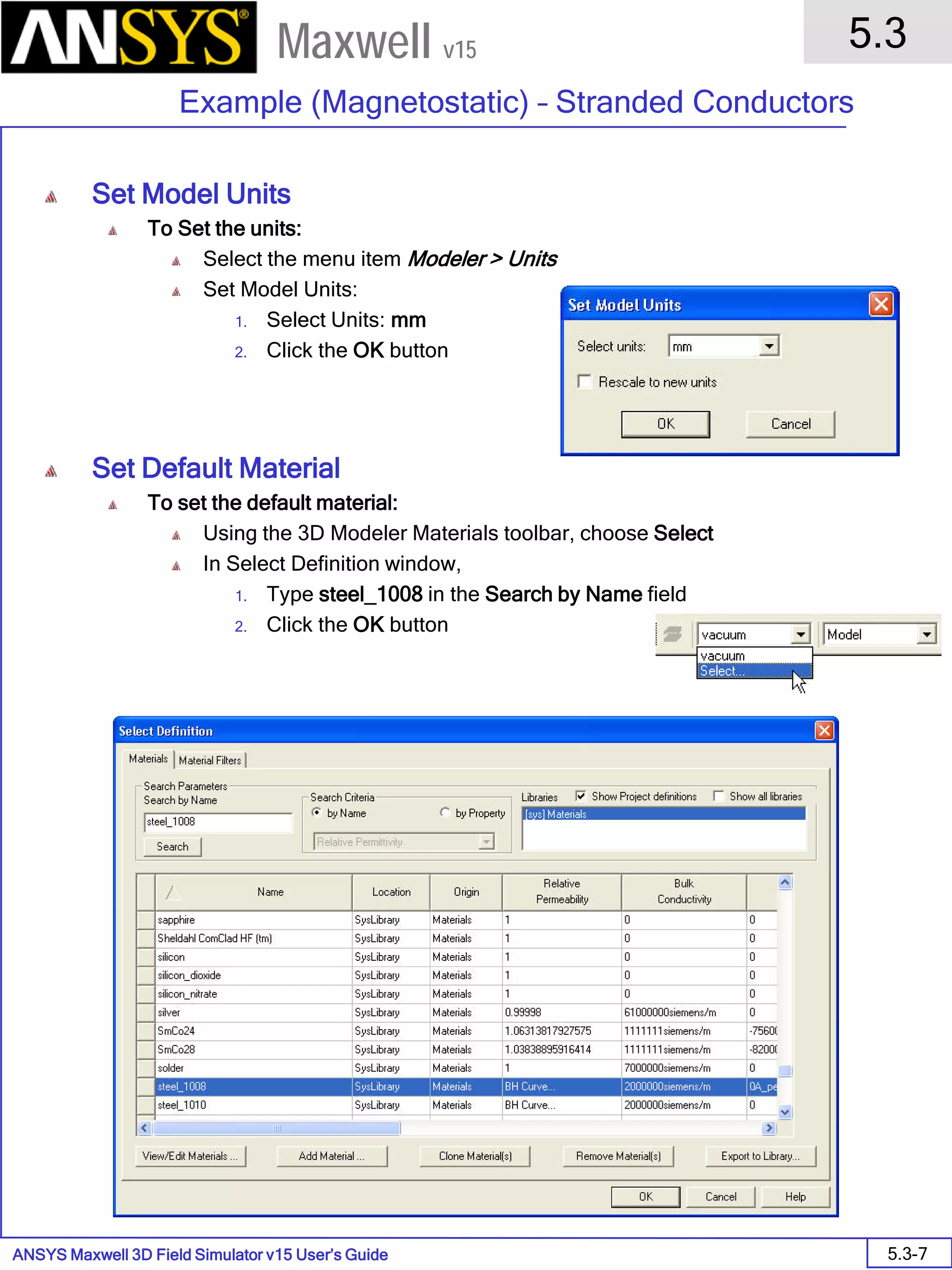Select Sheldahl ComClad HF (tm) row
The height and width of the screenshot is (1270, 952).
coord(457,938)
